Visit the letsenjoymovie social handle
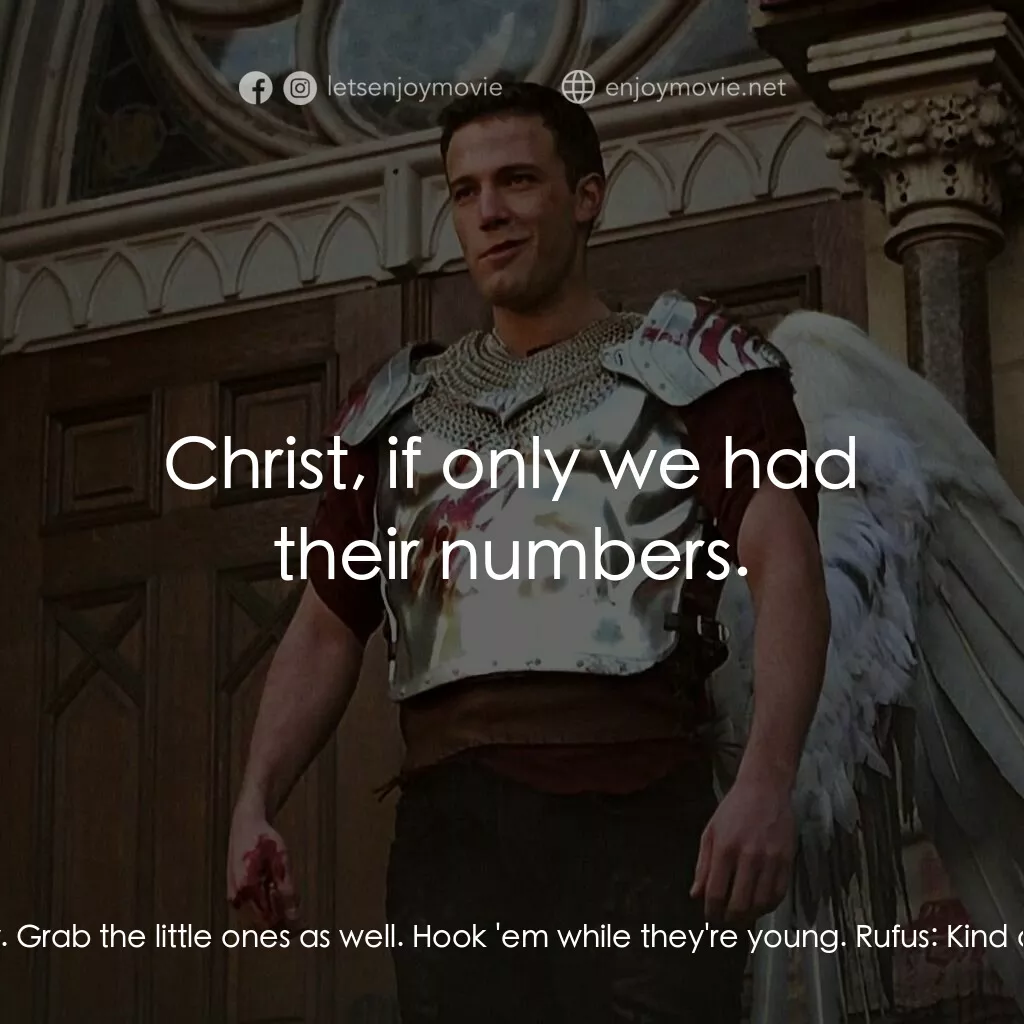The height and width of the screenshot is (1024, 1024). pos(415,88)
